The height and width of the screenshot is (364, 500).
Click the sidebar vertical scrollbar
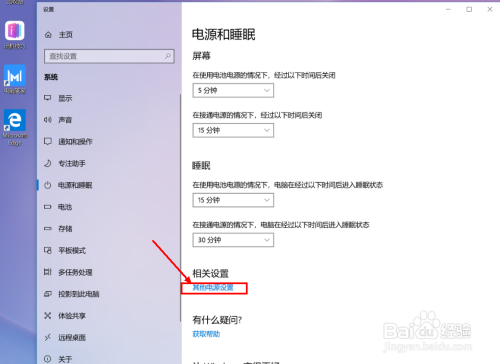(180, 207)
